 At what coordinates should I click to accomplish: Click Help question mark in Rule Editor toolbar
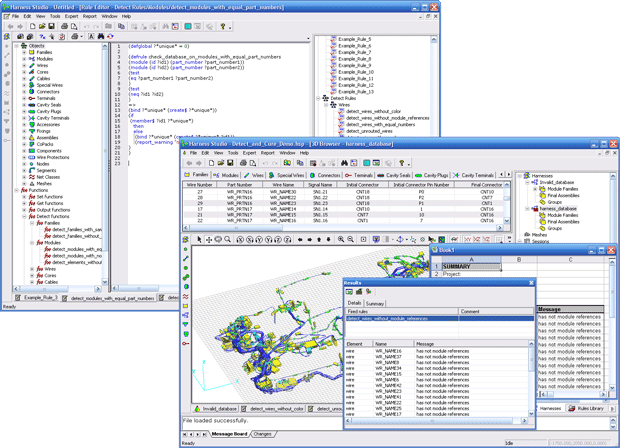point(223,26)
